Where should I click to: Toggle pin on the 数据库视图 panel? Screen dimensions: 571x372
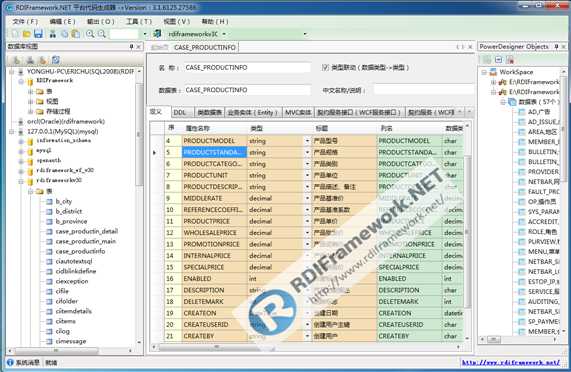coord(131,47)
